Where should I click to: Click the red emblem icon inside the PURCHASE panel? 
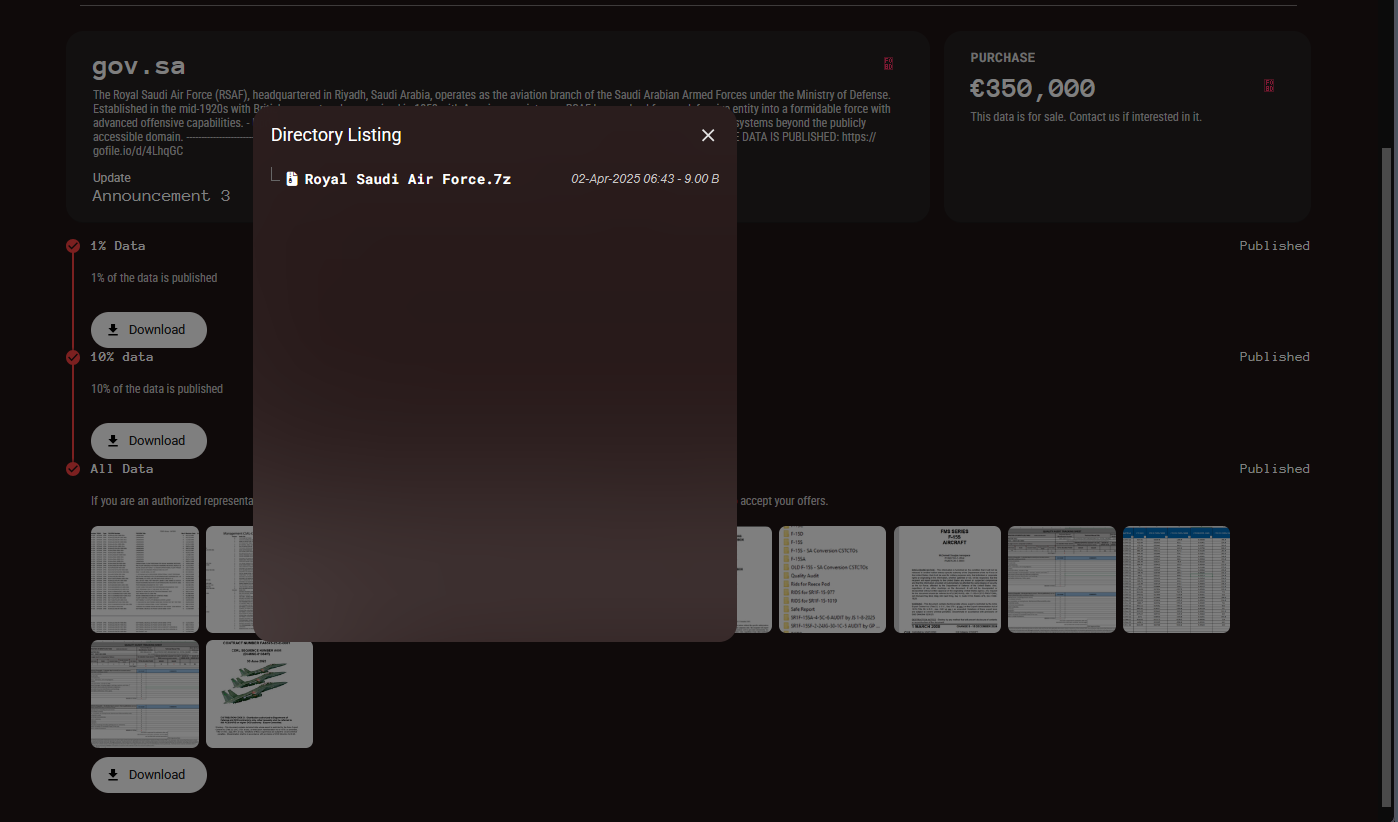point(1268,86)
